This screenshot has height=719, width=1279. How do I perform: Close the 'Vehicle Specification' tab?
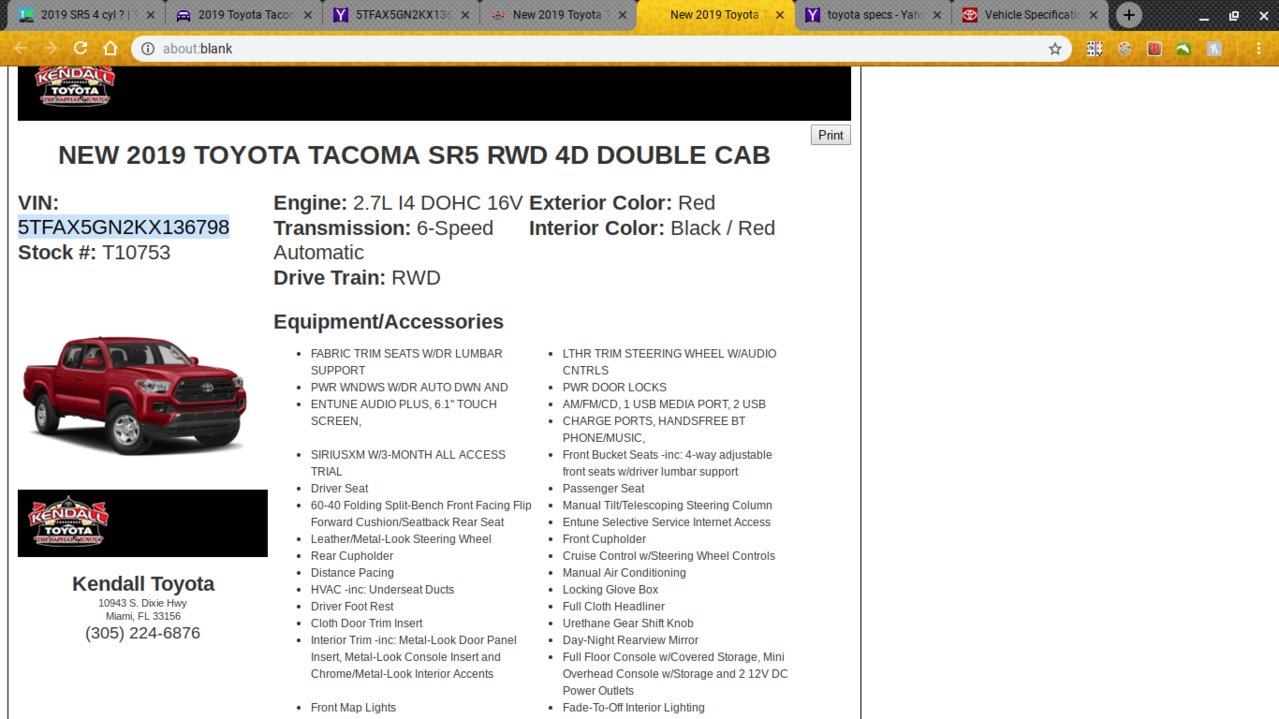[x=1093, y=15]
